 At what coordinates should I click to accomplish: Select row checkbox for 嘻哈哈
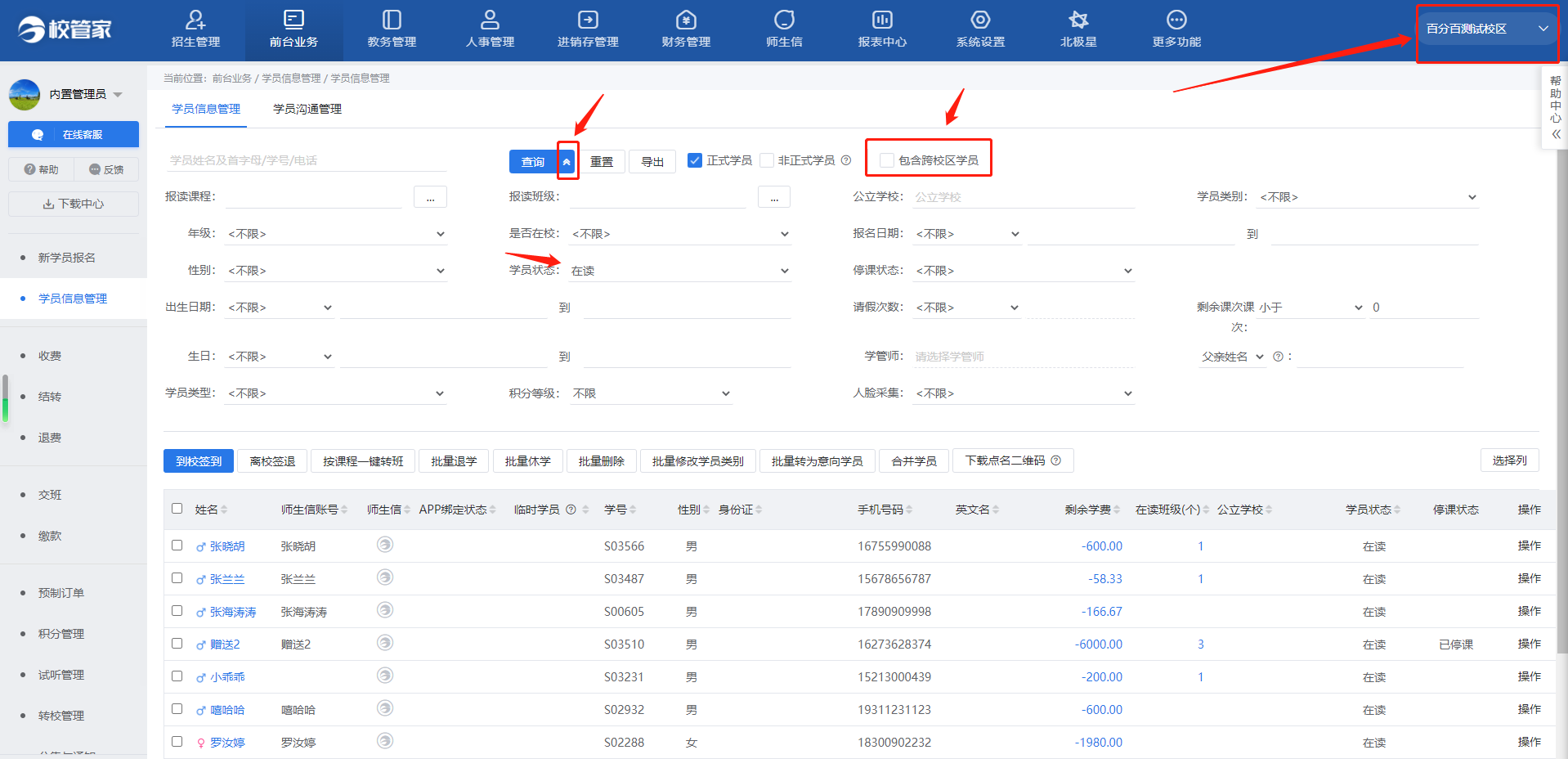177,708
